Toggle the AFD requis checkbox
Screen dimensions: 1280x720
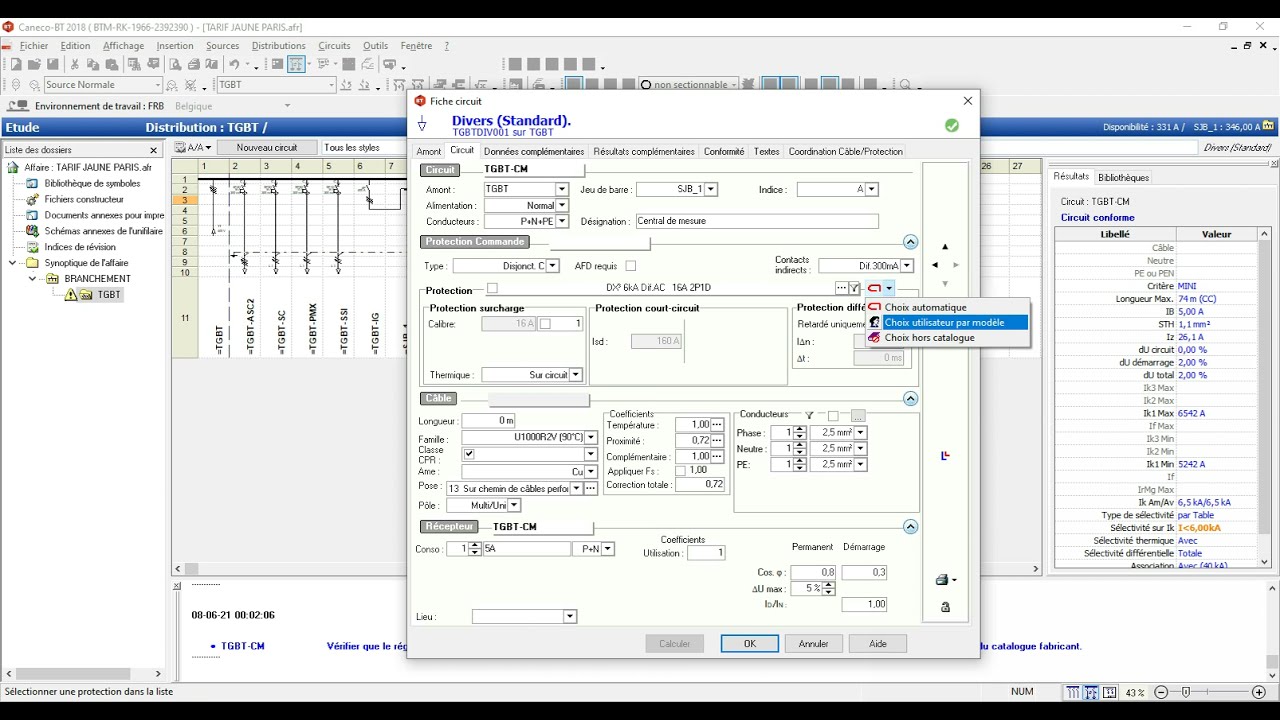click(x=631, y=266)
